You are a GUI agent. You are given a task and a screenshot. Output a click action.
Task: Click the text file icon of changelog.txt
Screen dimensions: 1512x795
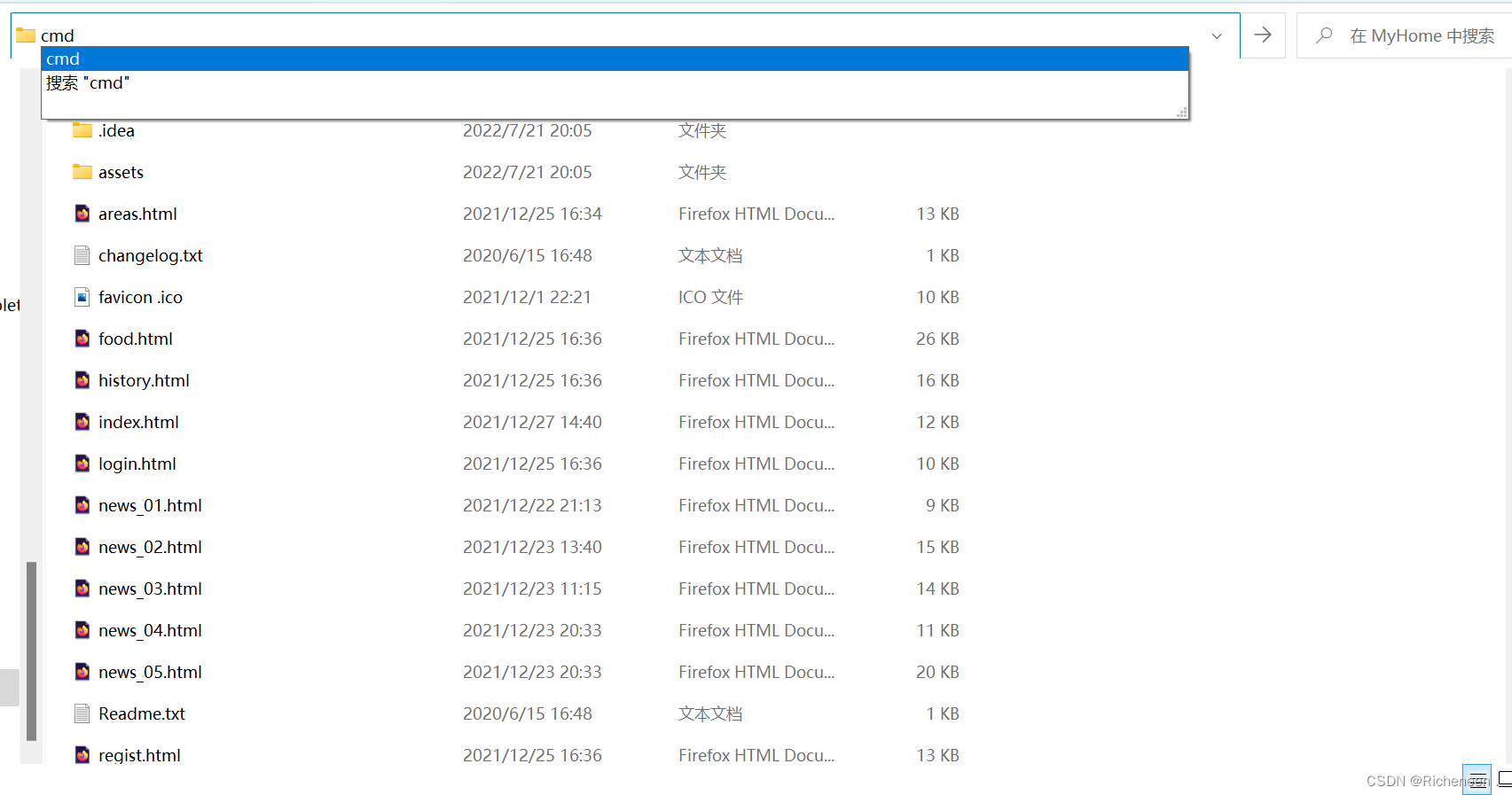(x=82, y=255)
